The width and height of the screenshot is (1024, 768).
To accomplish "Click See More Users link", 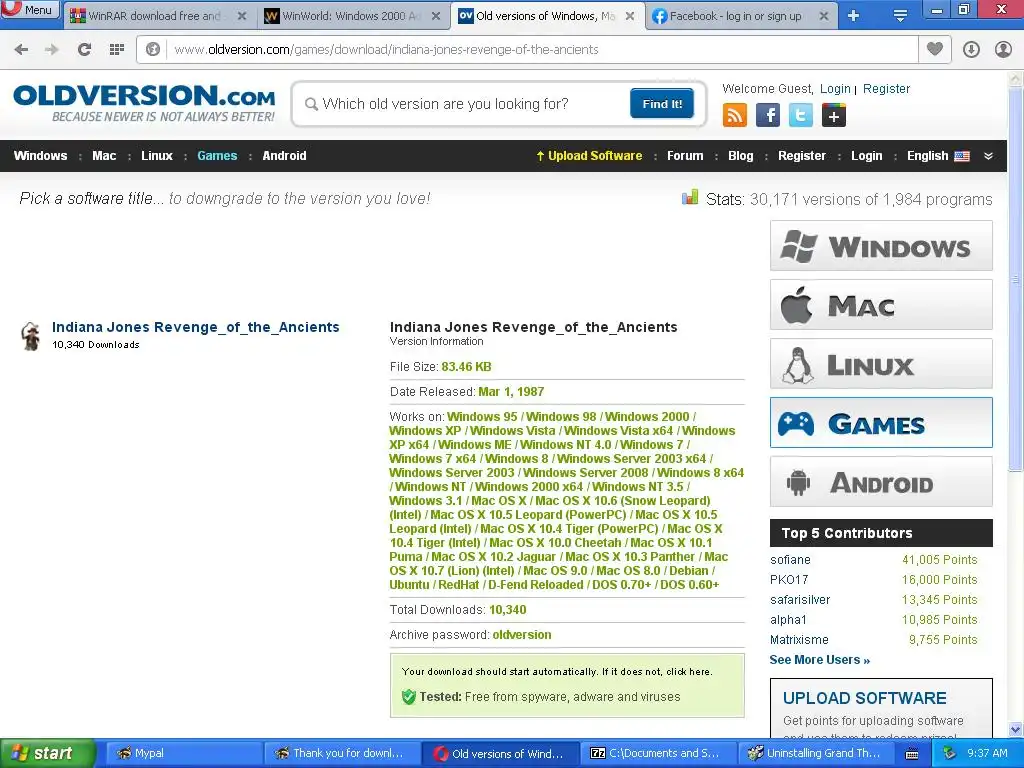I will coord(820,660).
